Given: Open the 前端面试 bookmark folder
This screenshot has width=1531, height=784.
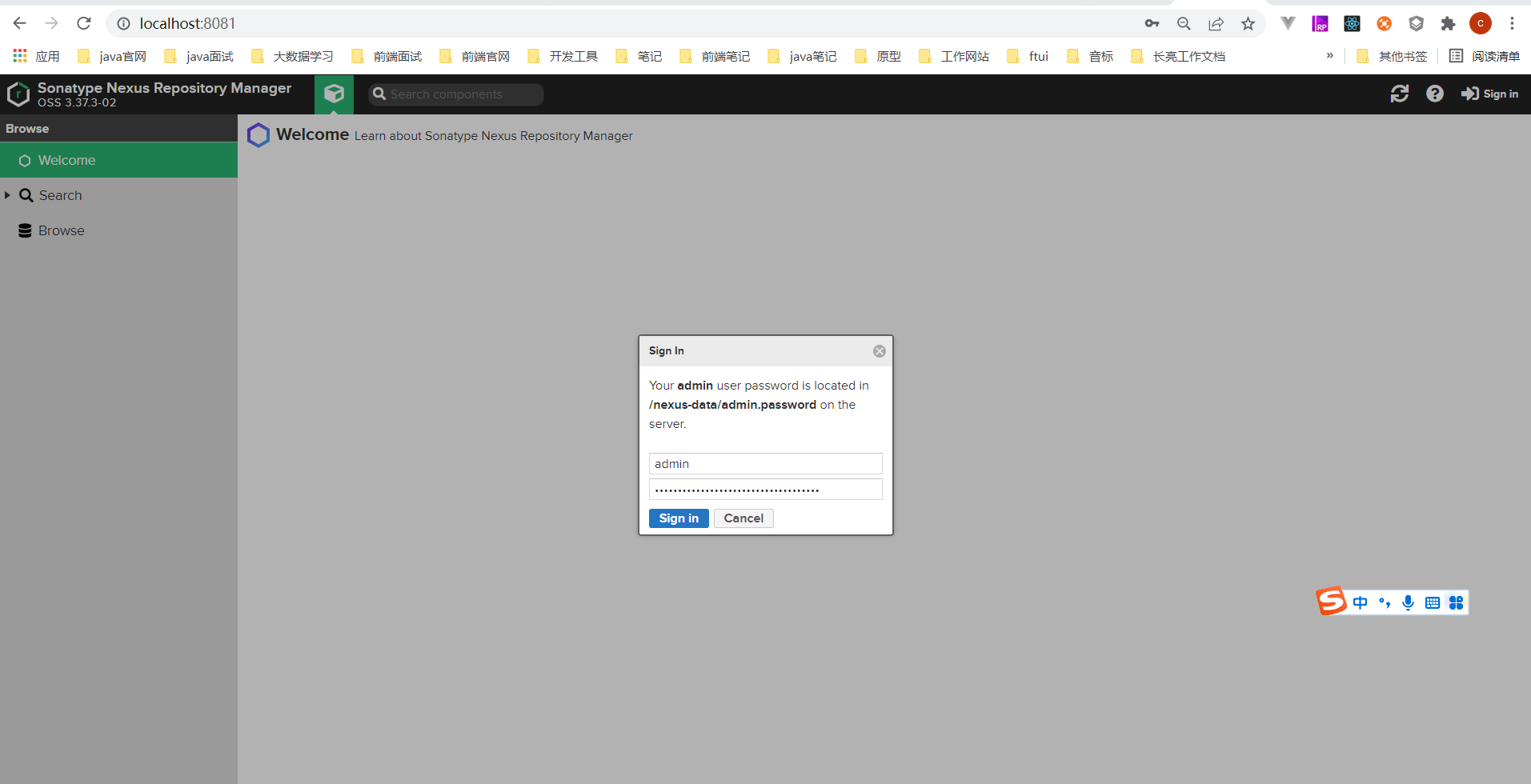Looking at the screenshot, I should point(387,56).
